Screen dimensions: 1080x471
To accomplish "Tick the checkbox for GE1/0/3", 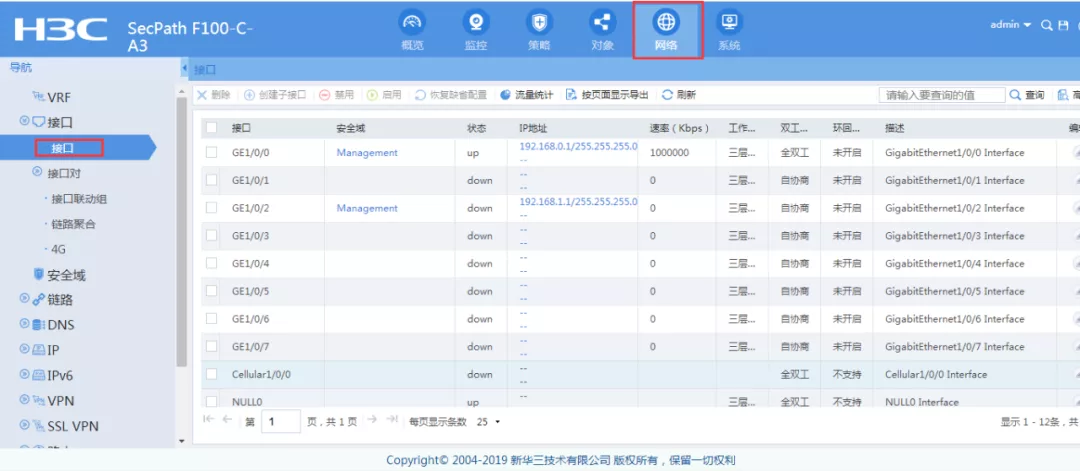I will pyautogui.click(x=211, y=236).
